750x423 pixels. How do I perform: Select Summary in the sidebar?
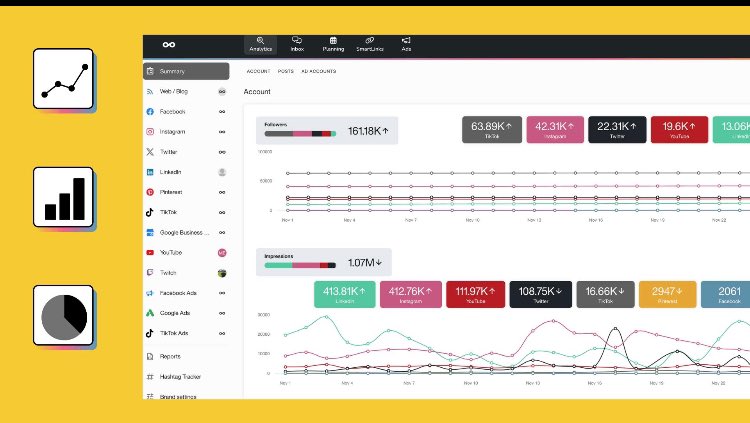pyautogui.click(x=186, y=71)
